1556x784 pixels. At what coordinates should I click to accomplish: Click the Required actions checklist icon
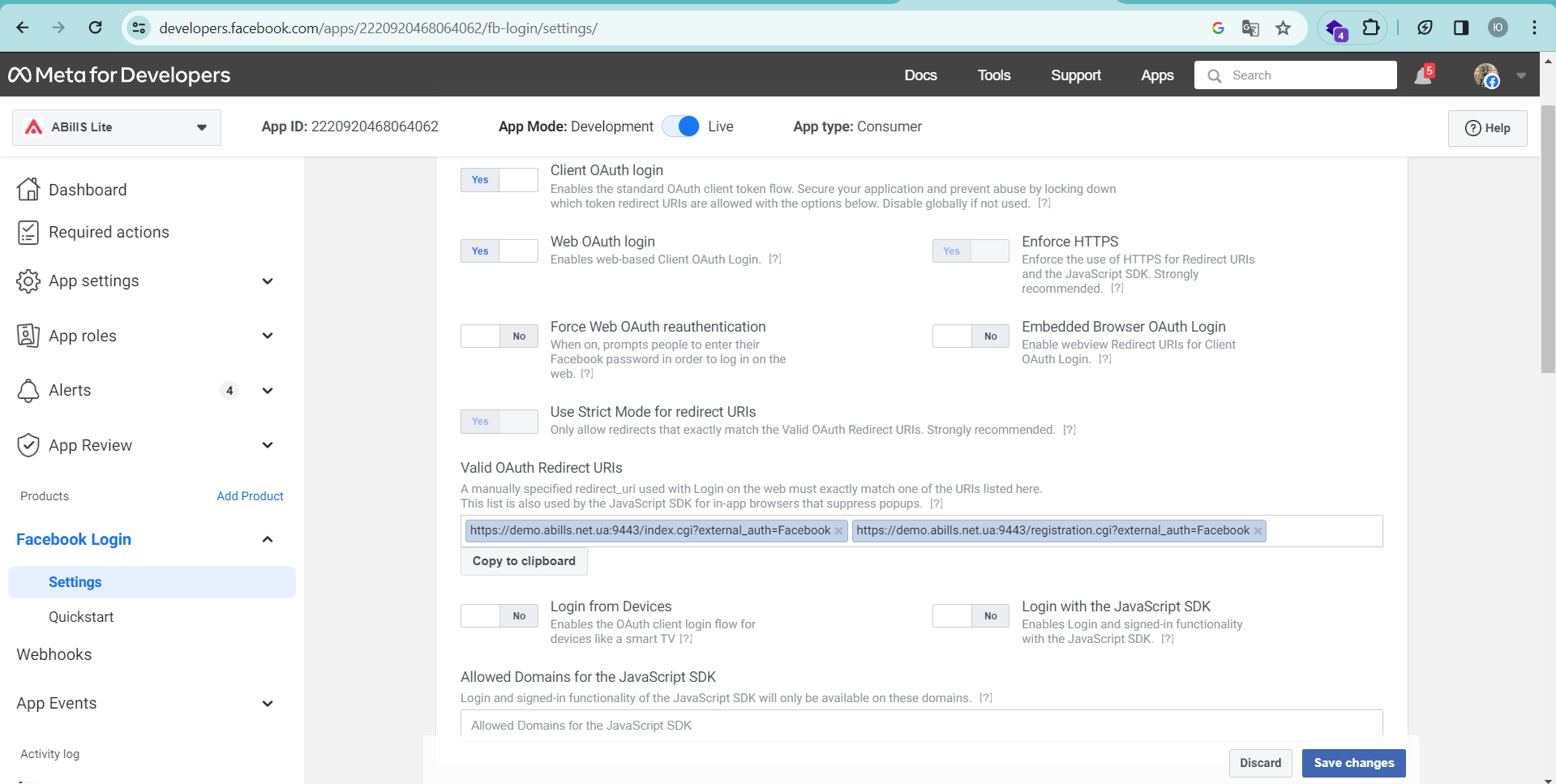coord(28,233)
